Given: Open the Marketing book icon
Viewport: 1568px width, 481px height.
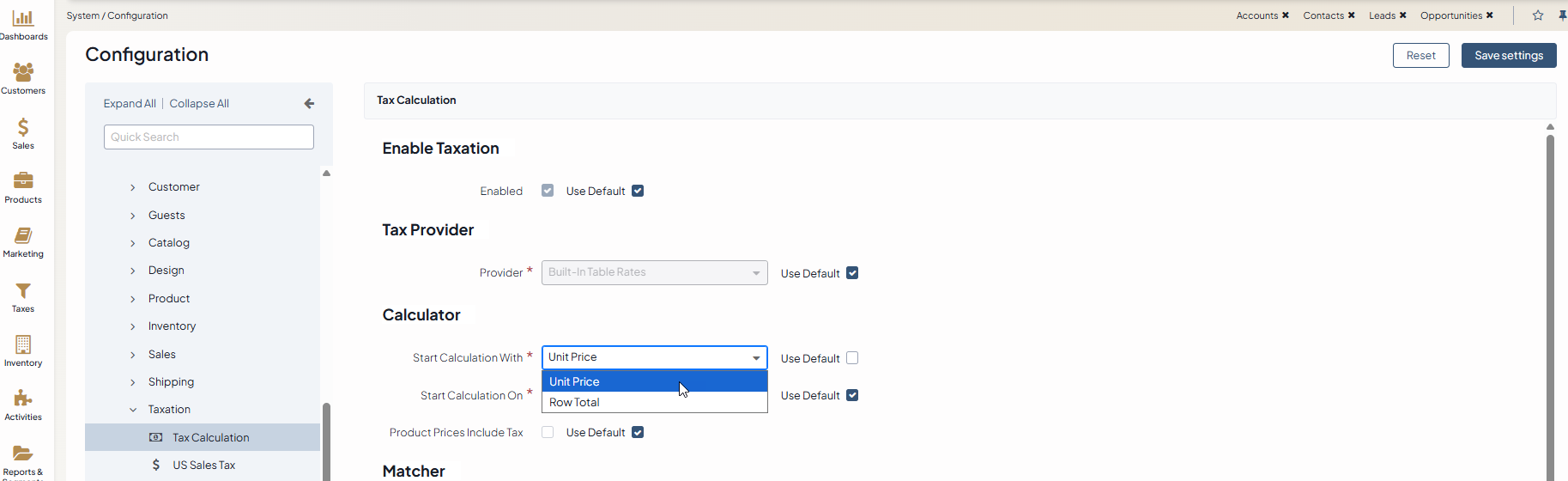Looking at the screenshot, I should point(23,235).
